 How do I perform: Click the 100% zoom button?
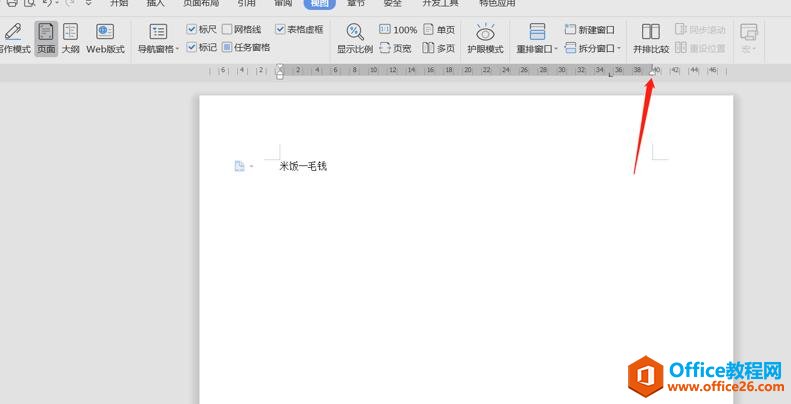[398, 30]
